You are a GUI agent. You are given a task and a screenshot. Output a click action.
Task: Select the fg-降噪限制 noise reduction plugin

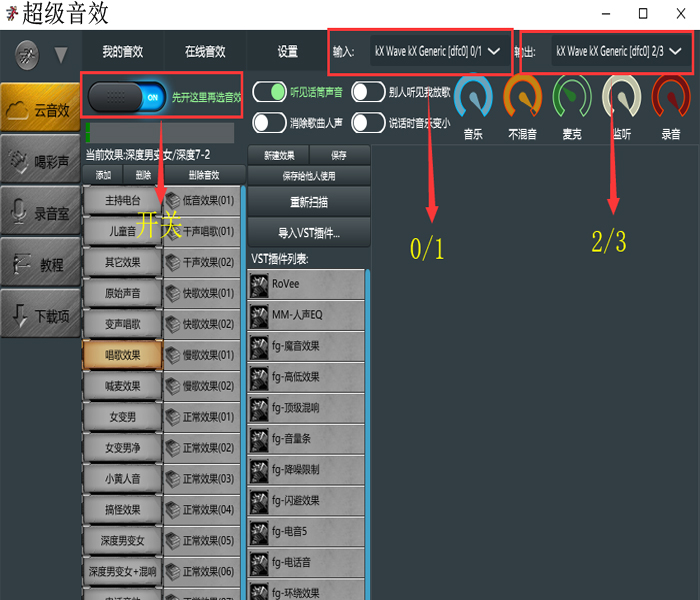tap(306, 470)
